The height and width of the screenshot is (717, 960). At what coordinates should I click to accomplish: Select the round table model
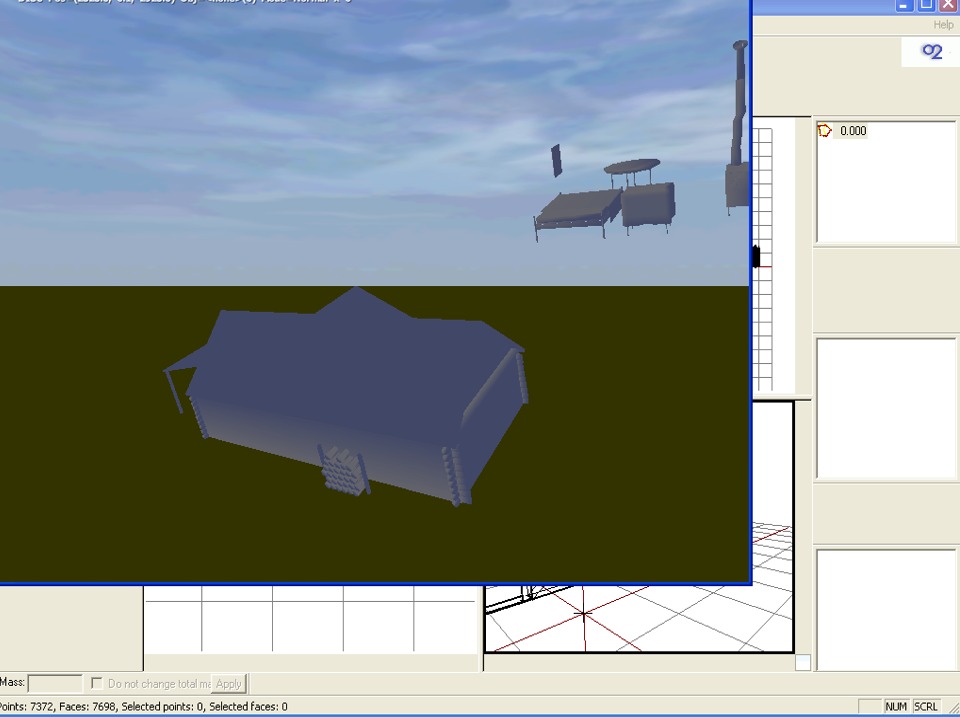coord(632,166)
